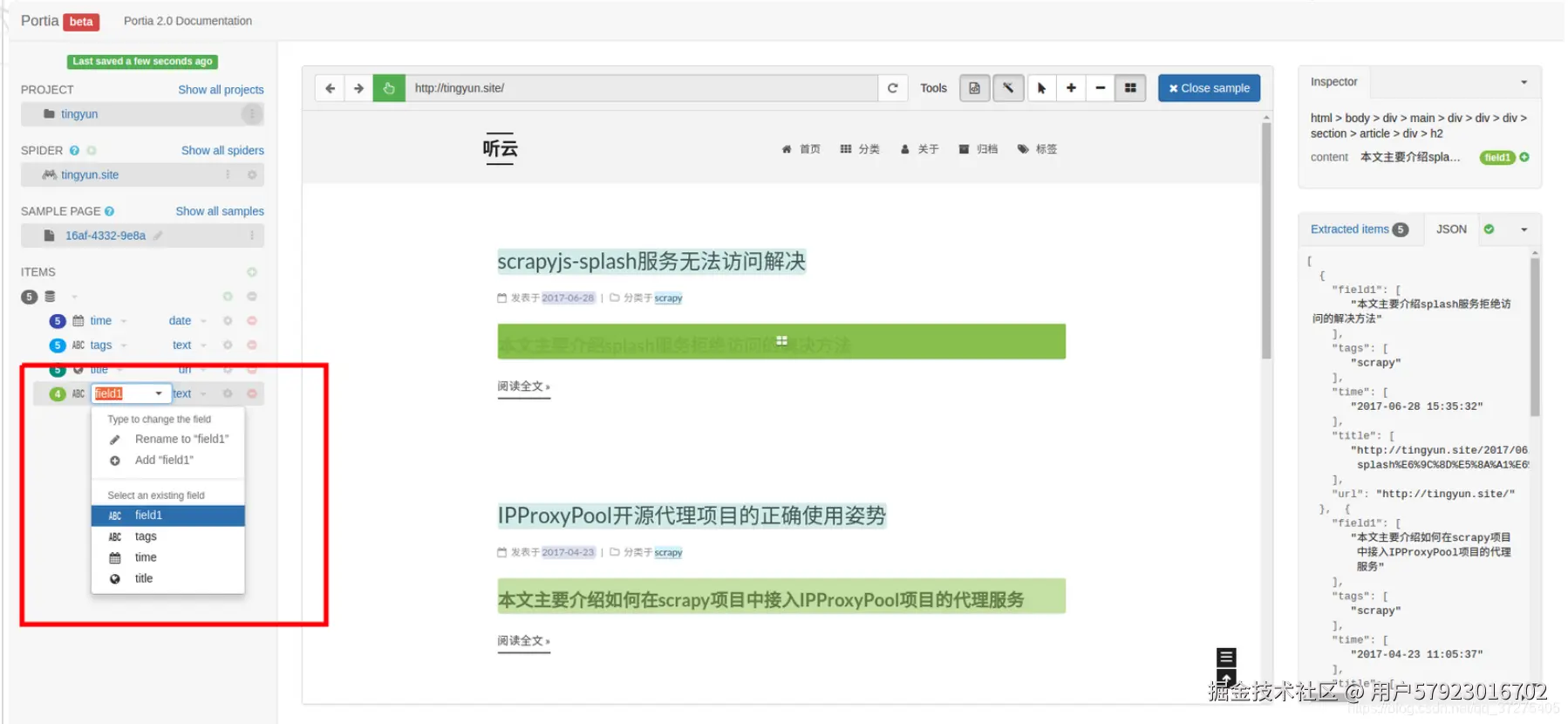Screen dimensions: 1568x724
Task: Select the plus add-element tool
Action: pyautogui.click(x=1071, y=88)
